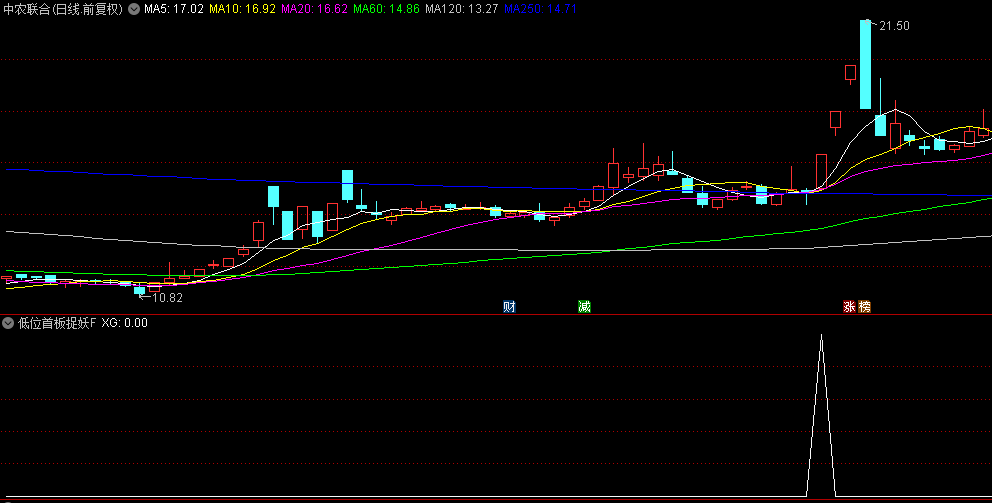Image resolution: width=992 pixels, height=503 pixels.
Task: Click the orange 榜 leaderboard marker
Action: 864,307
